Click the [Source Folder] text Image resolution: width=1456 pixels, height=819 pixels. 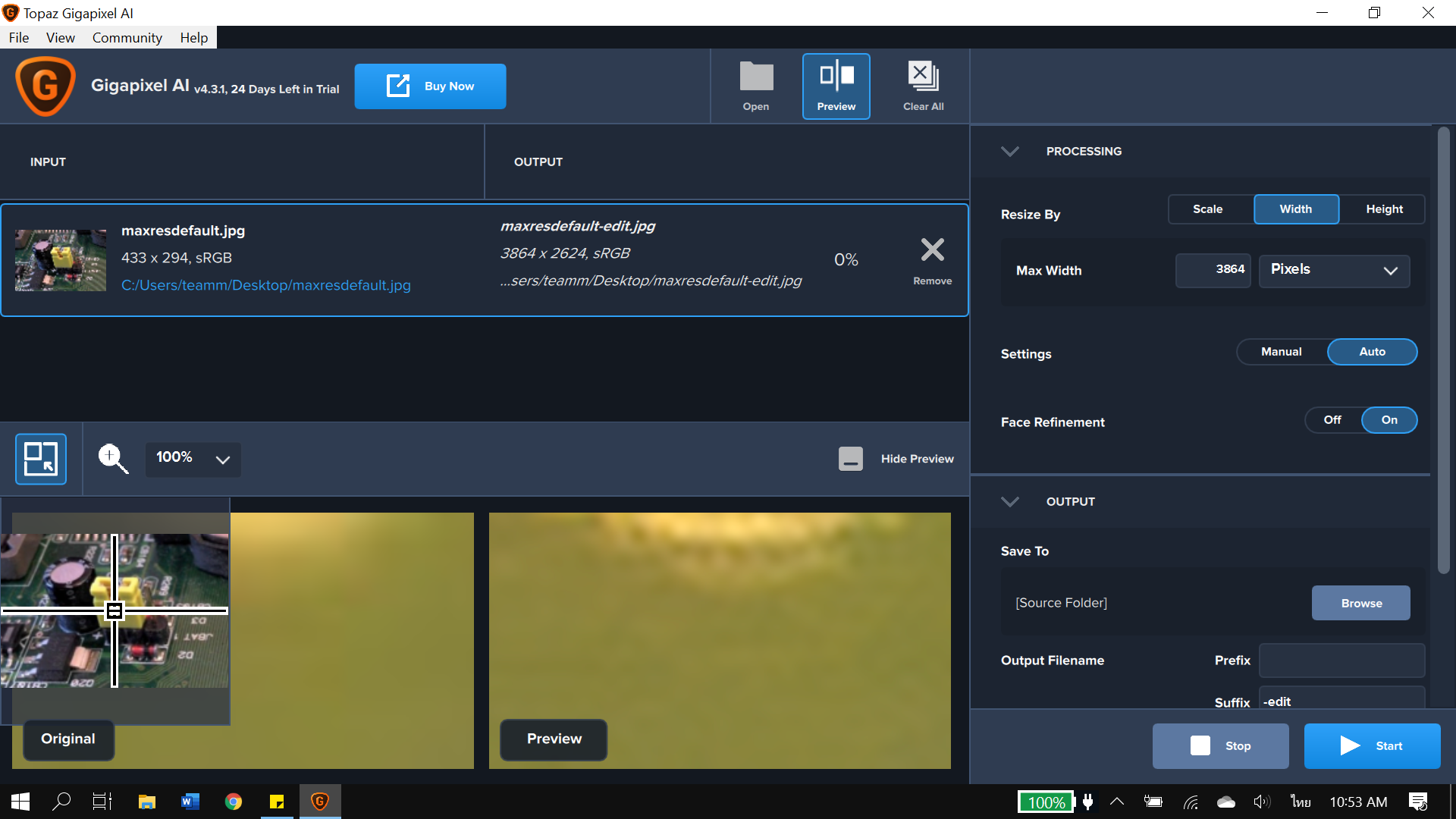1061,603
